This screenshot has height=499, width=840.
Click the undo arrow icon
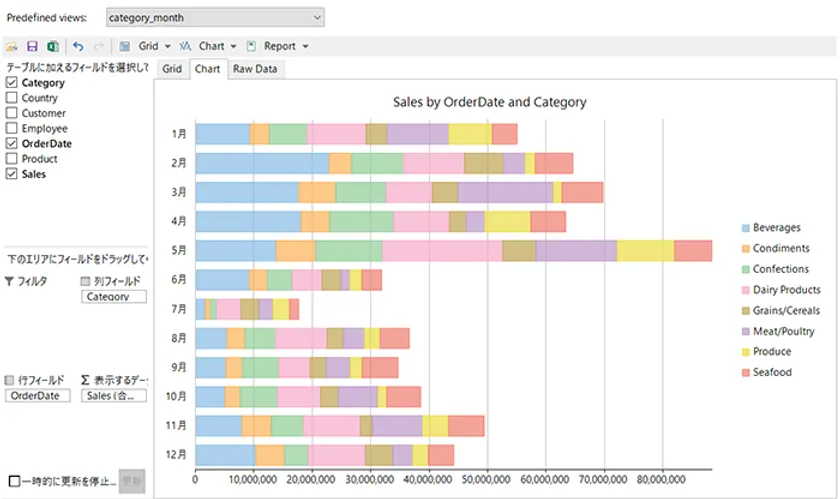click(x=78, y=46)
